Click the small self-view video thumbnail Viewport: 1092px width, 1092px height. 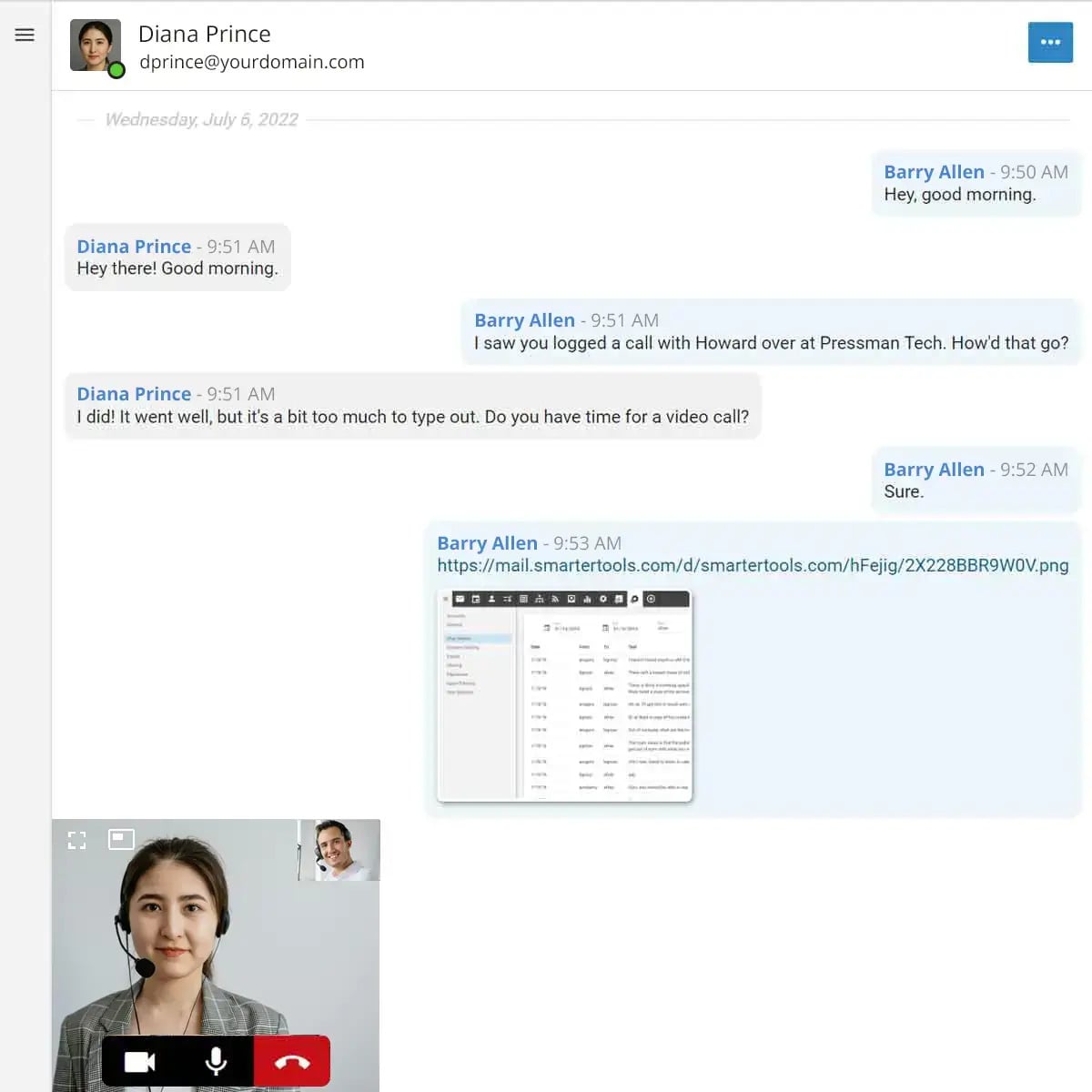[x=339, y=850]
